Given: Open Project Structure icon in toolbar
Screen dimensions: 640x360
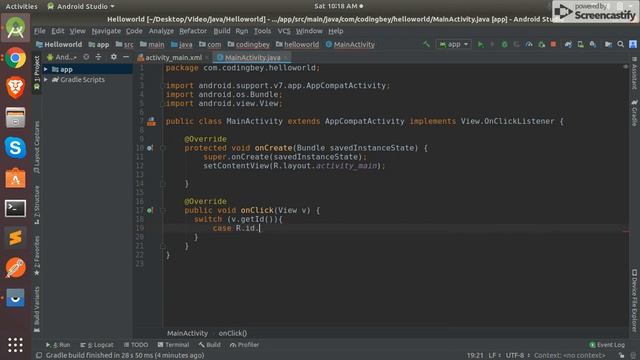Looking at the screenshot, I should (608, 44).
